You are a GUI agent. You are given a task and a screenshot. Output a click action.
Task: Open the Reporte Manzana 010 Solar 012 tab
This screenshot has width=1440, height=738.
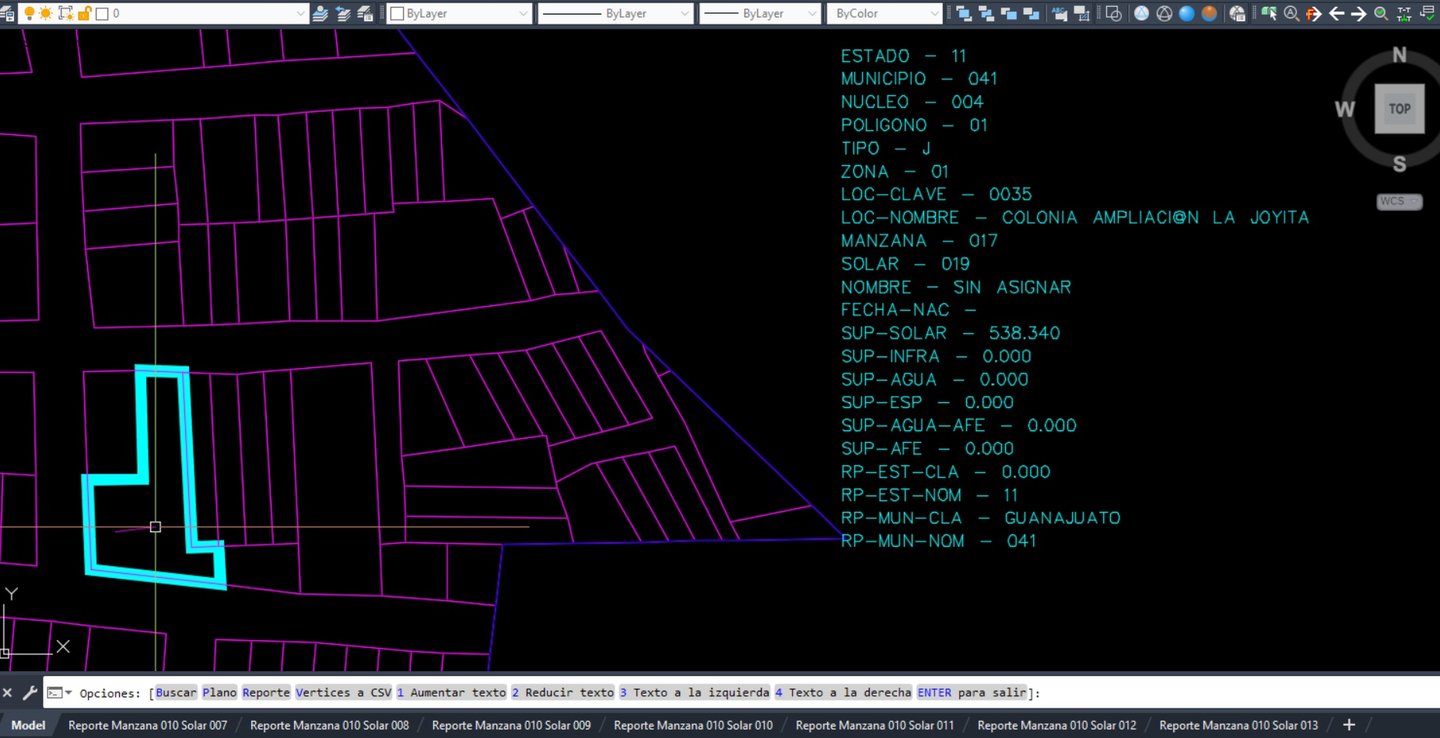pos(1056,725)
